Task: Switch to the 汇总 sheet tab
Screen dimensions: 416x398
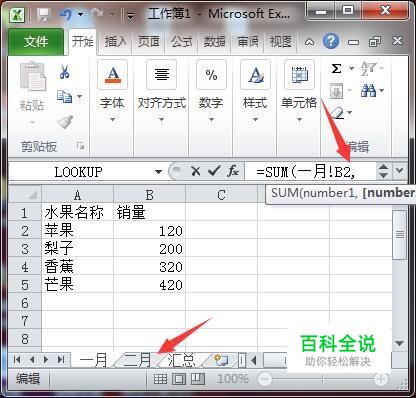Action: coord(181,360)
